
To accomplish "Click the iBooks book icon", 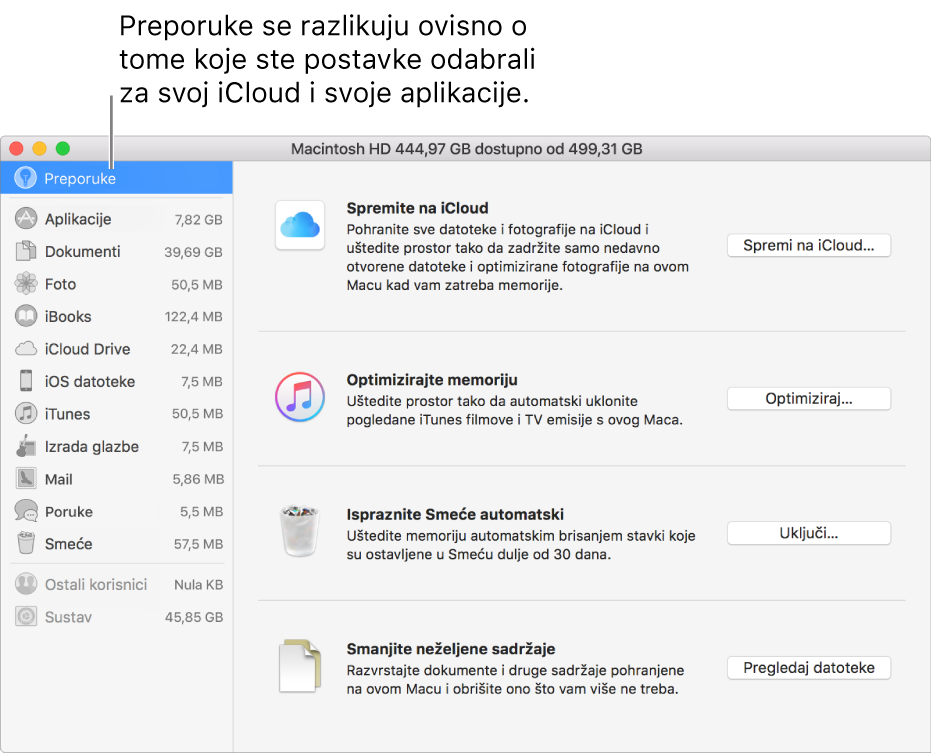I will (x=26, y=316).
